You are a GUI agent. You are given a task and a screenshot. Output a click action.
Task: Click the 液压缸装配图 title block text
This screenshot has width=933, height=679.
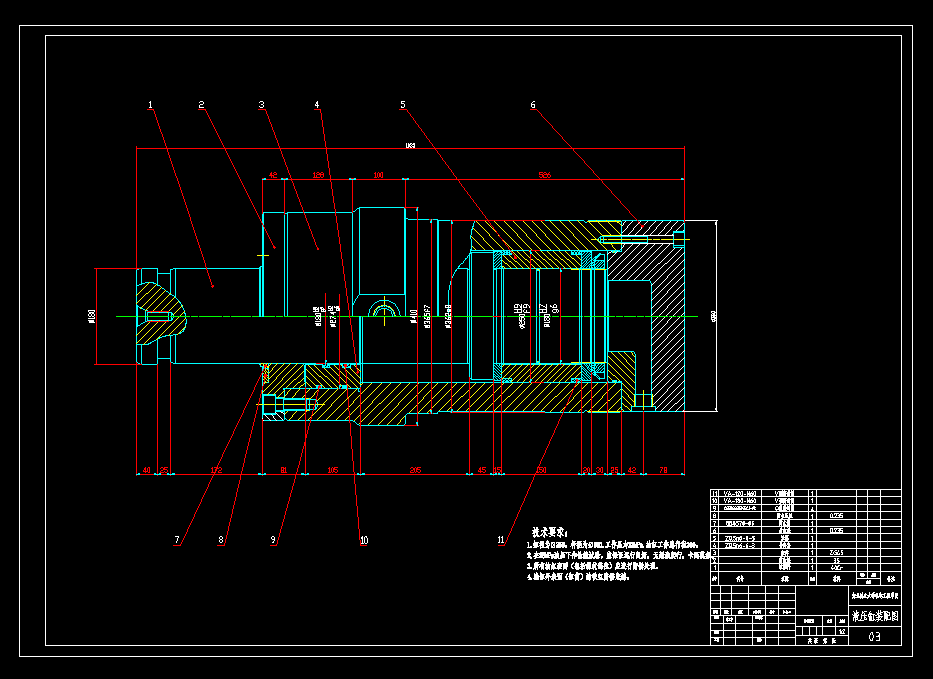pyautogui.click(x=875, y=616)
